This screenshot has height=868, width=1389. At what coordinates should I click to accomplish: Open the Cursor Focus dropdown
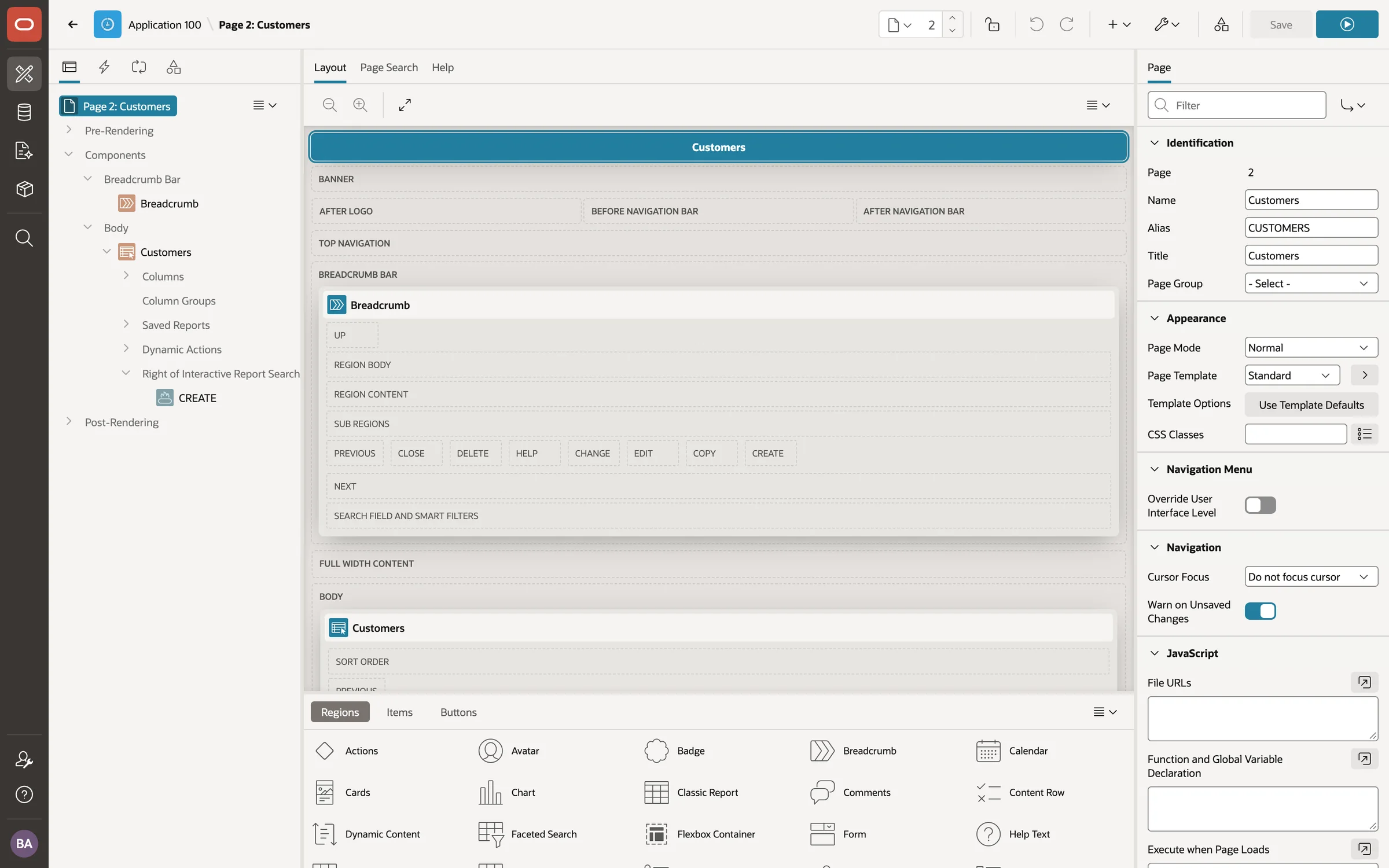1311,577
